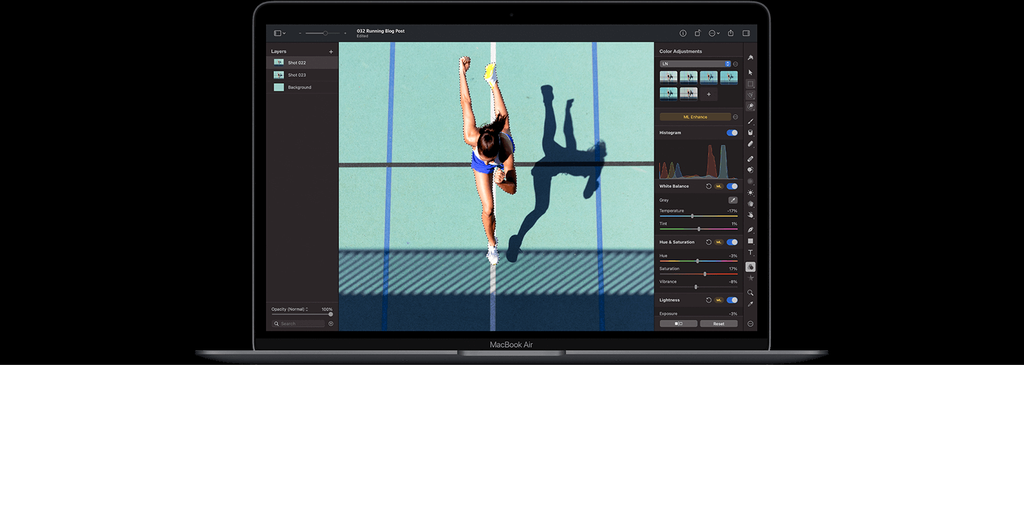
Task: Open the more options ellipsis dropdown
Action: 714,33
